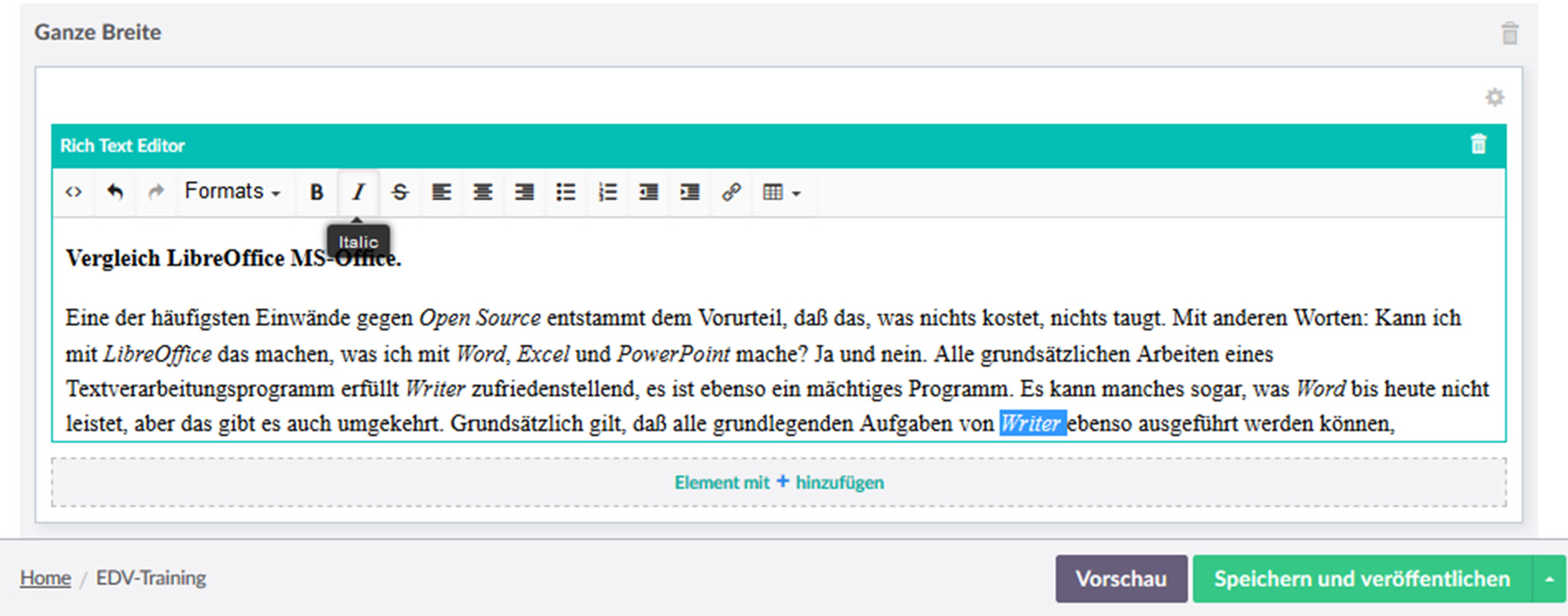Delete the Rich Text Editor element
The image size is (1568, 616).
pyautogui.click(x=1479, y=145)
